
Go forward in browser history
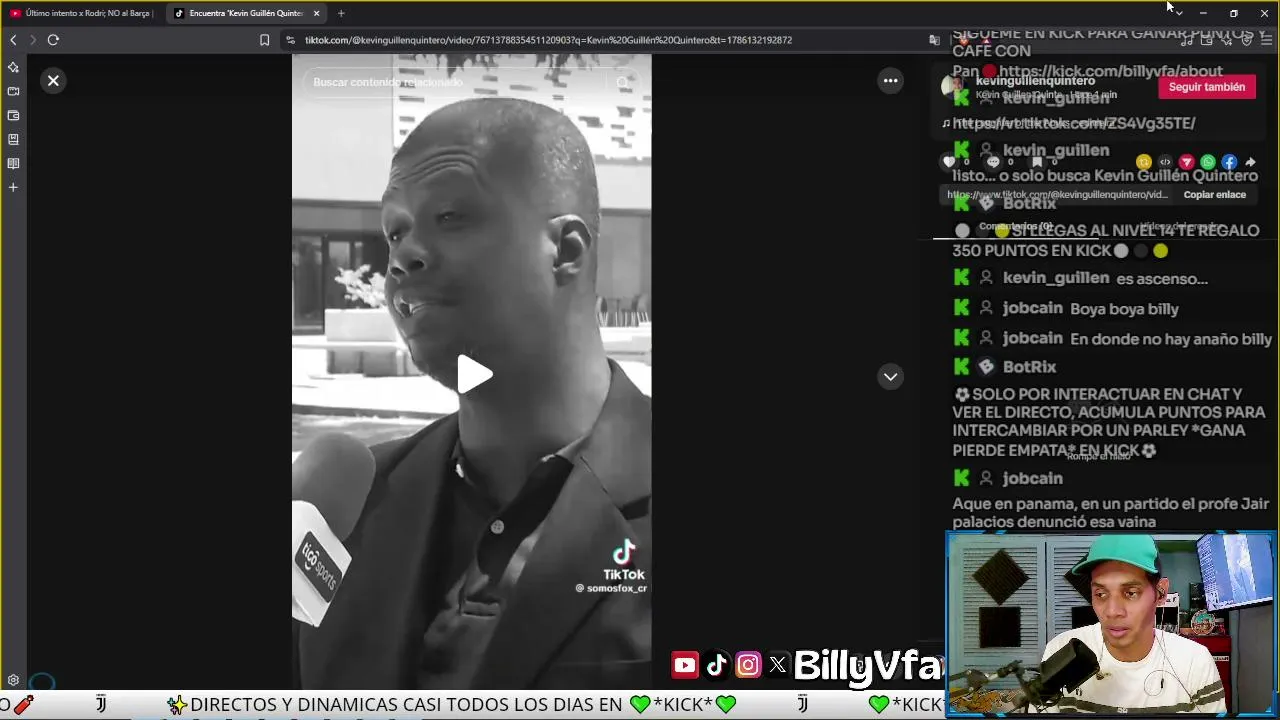[32, 40]
